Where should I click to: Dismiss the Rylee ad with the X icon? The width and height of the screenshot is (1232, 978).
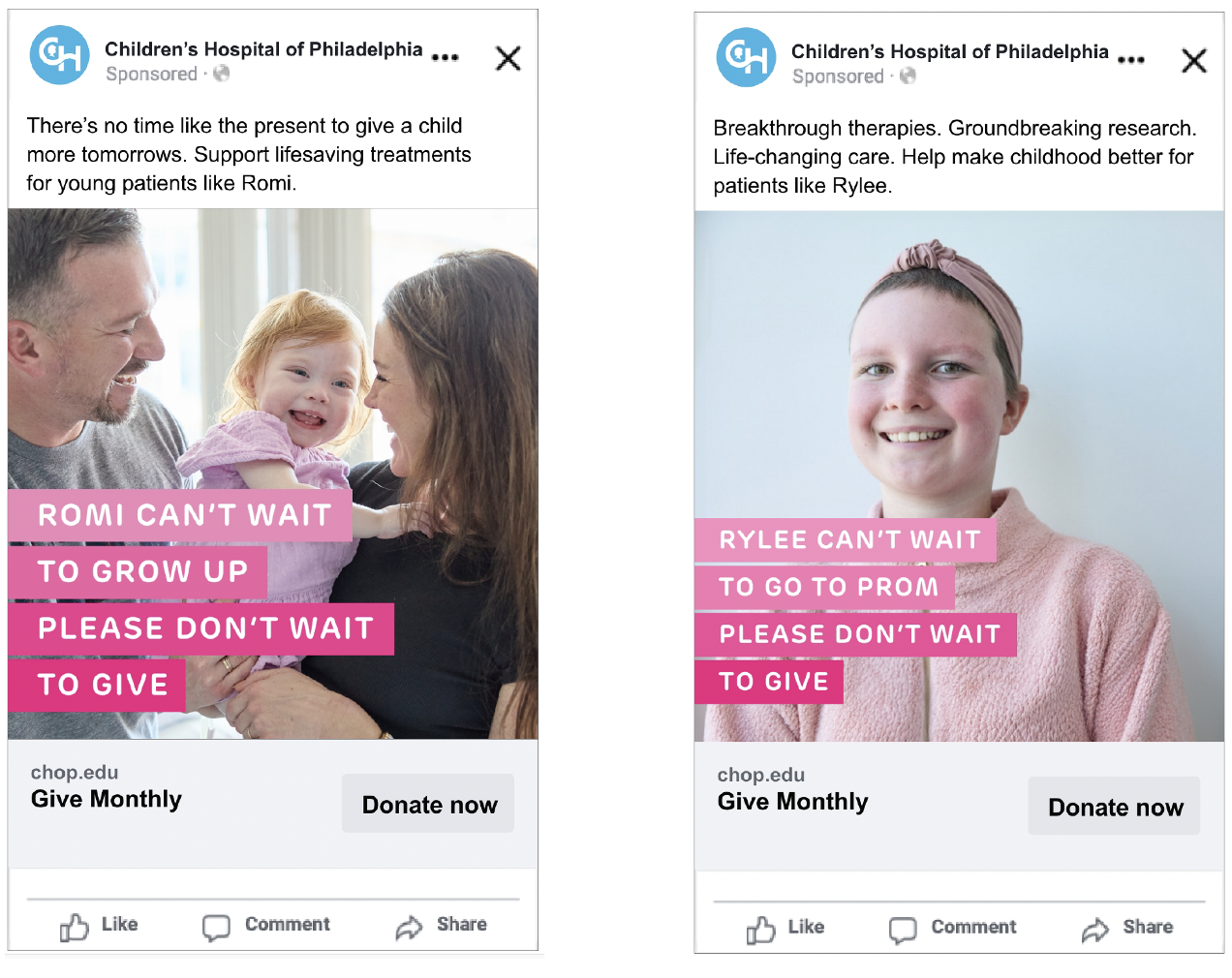(1194, 61)
